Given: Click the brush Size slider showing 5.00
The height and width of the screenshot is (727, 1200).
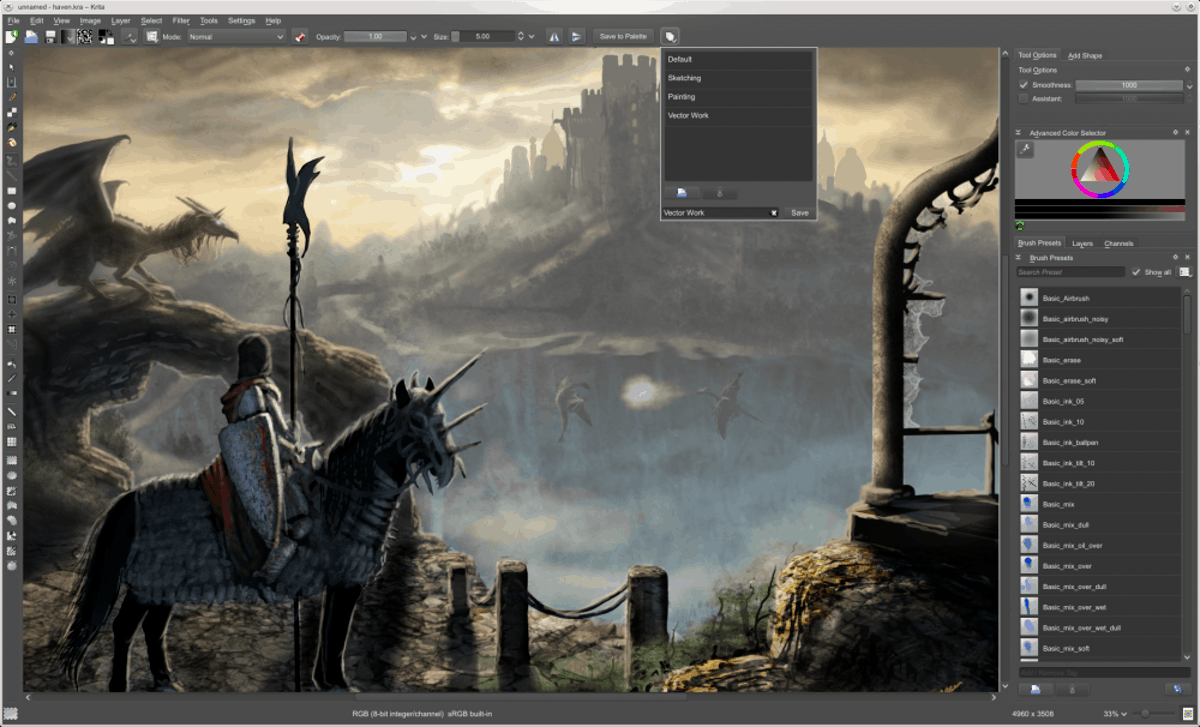Looking at the screenshot, I should [483, 36].
